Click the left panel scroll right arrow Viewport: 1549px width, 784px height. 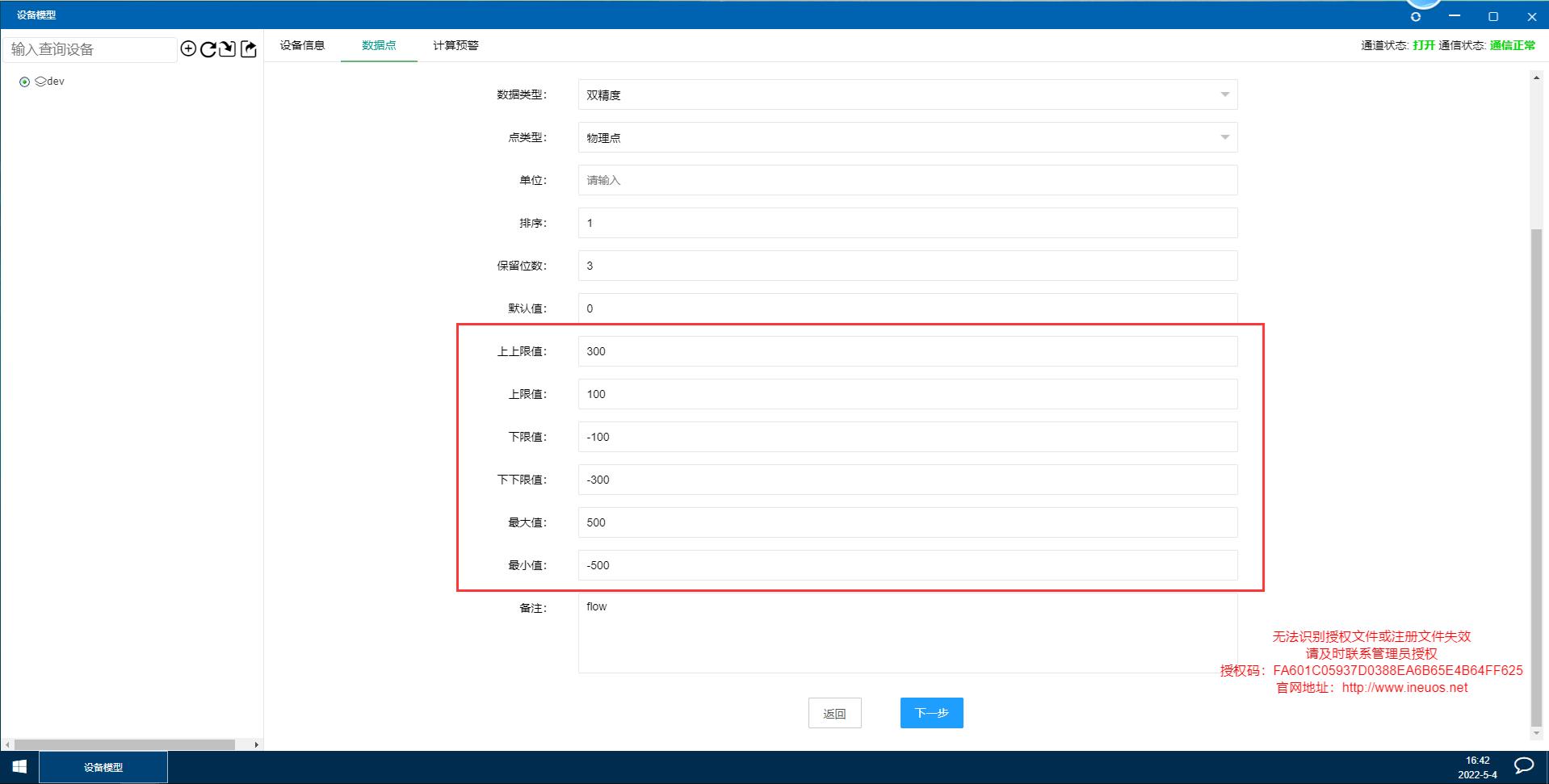point(256,744)
